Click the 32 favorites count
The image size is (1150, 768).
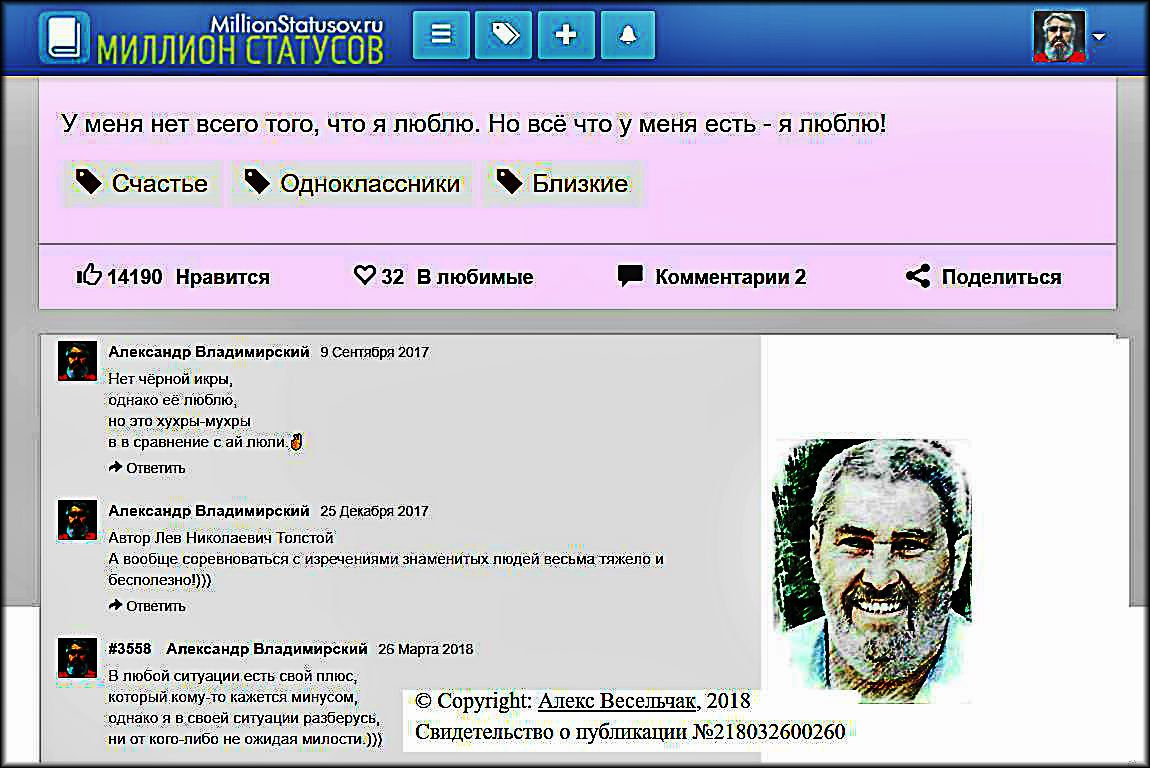pos(392,277)
